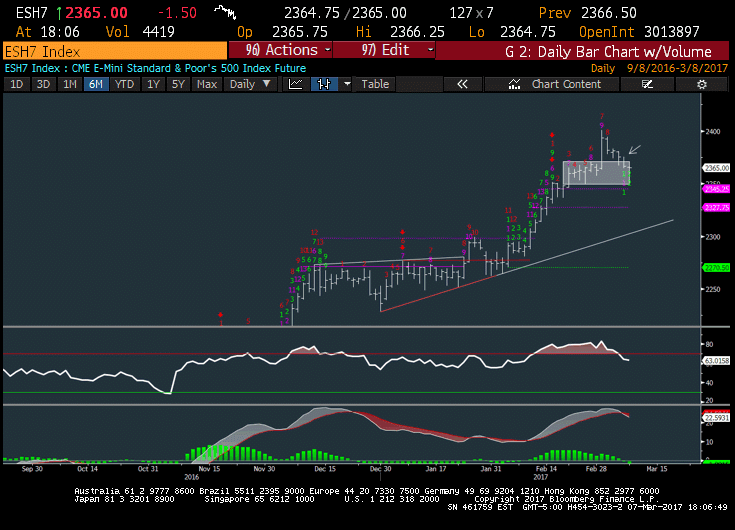The width and height of the screenshot is (735, 530).
Task: Click the CME E-Mini description text
Action: (188, 68)
